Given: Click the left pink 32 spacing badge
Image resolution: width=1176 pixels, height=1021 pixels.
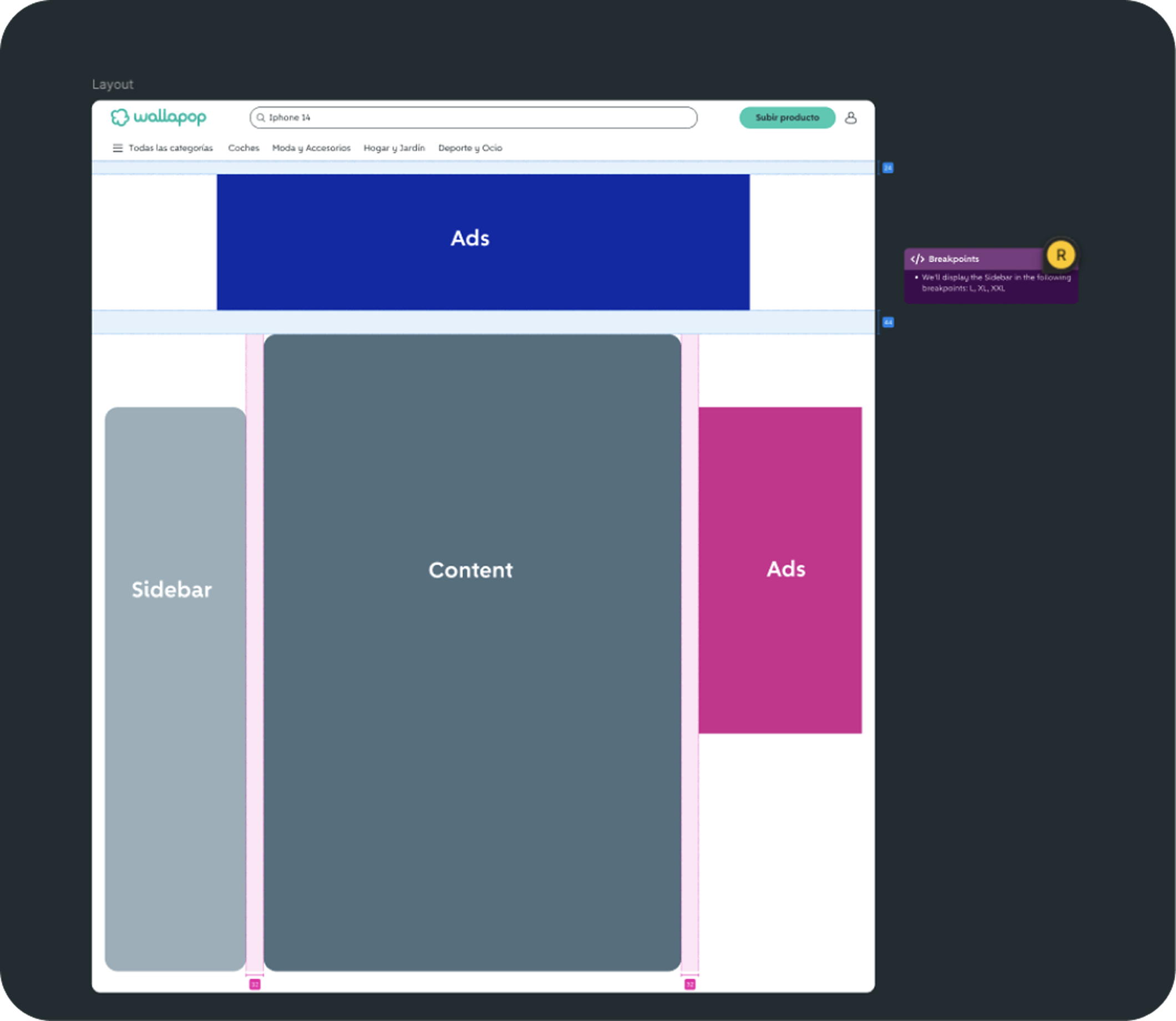Looking at the screenshot, I should (x=255, y=984).
